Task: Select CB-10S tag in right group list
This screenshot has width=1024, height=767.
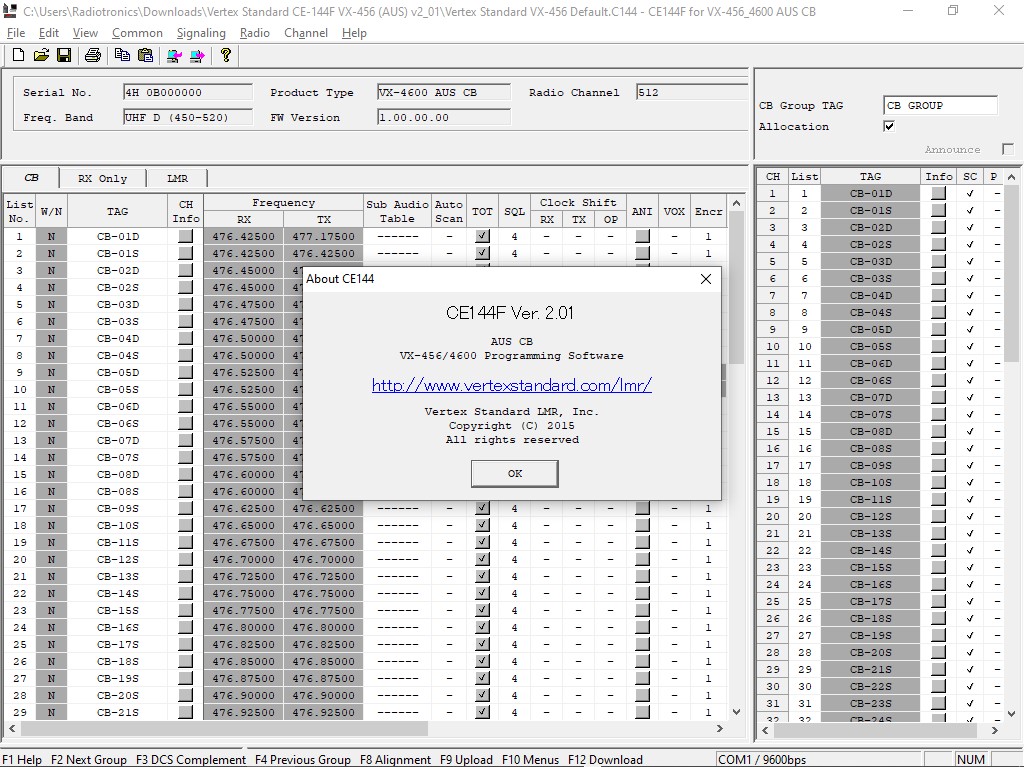Action: pyautogui.click(x=871, y=482)
